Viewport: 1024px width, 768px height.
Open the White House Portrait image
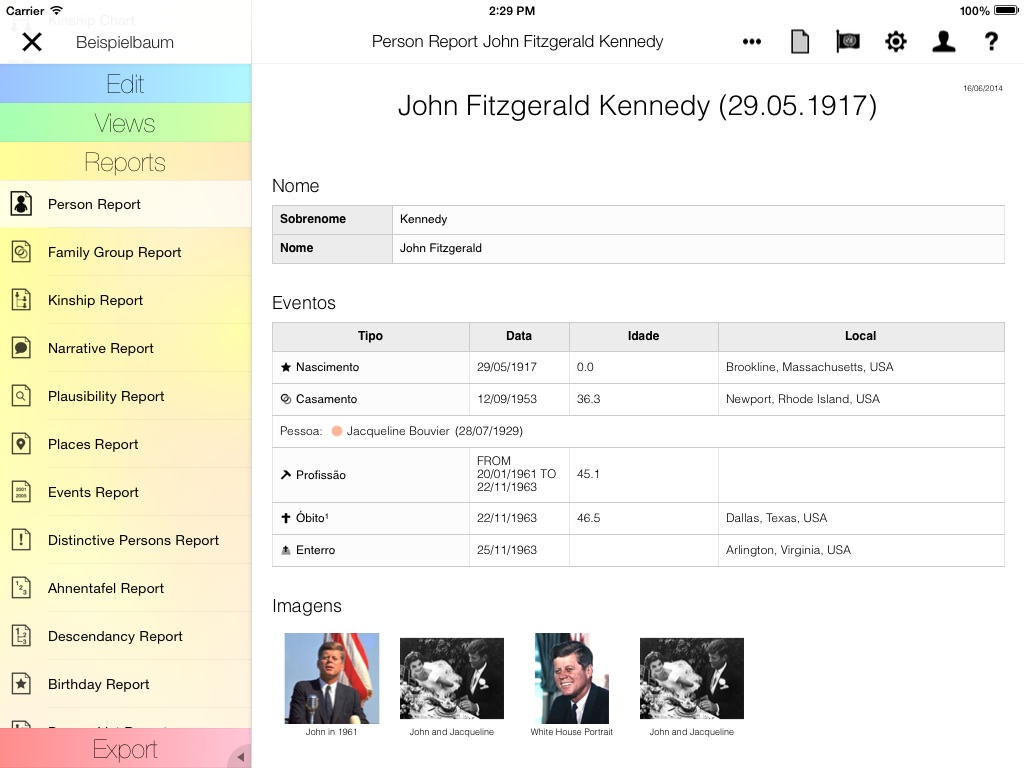pos(571,678)
